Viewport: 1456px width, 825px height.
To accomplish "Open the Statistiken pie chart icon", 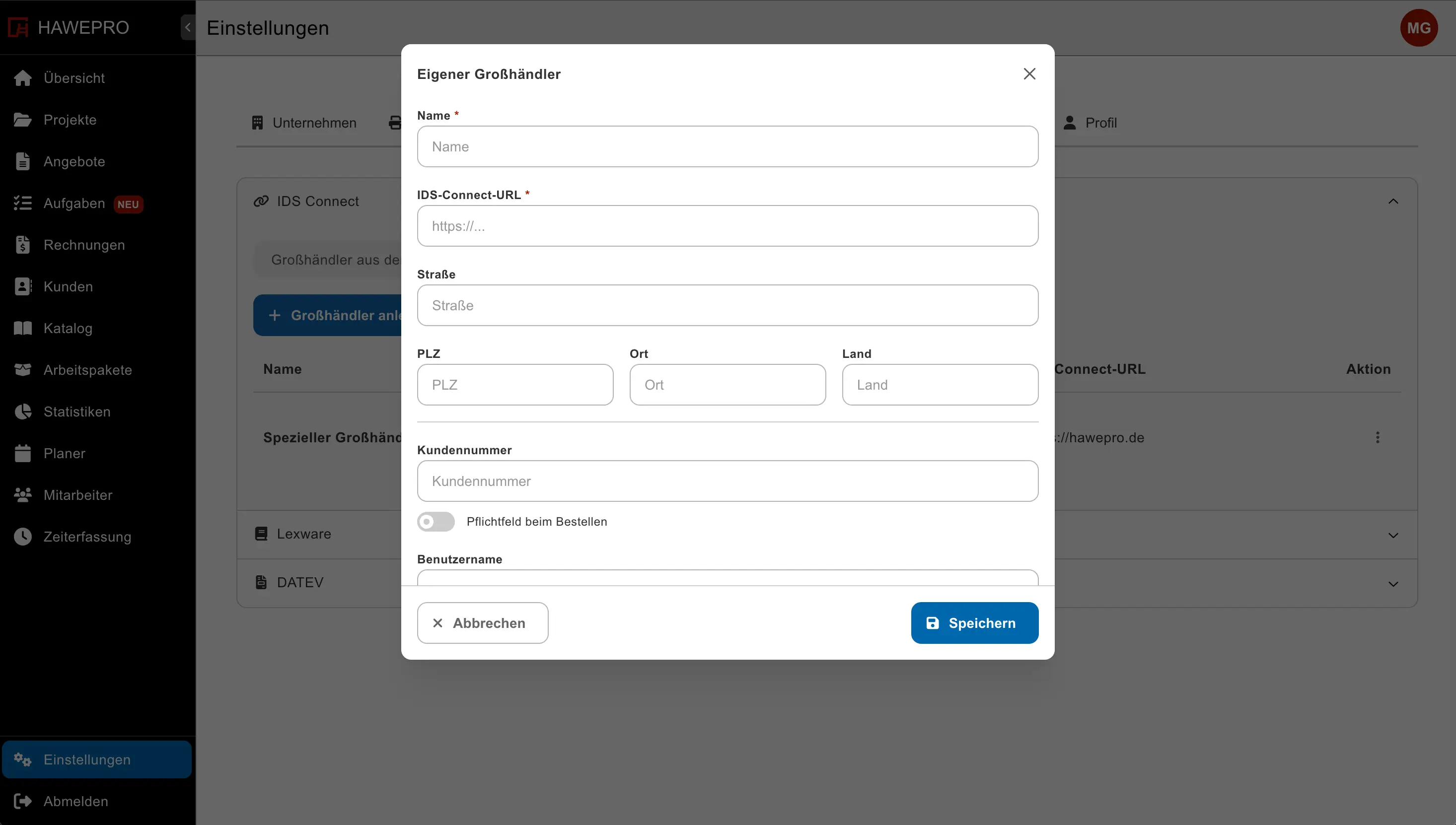I will pyautogui.click(x=23, y=412).
